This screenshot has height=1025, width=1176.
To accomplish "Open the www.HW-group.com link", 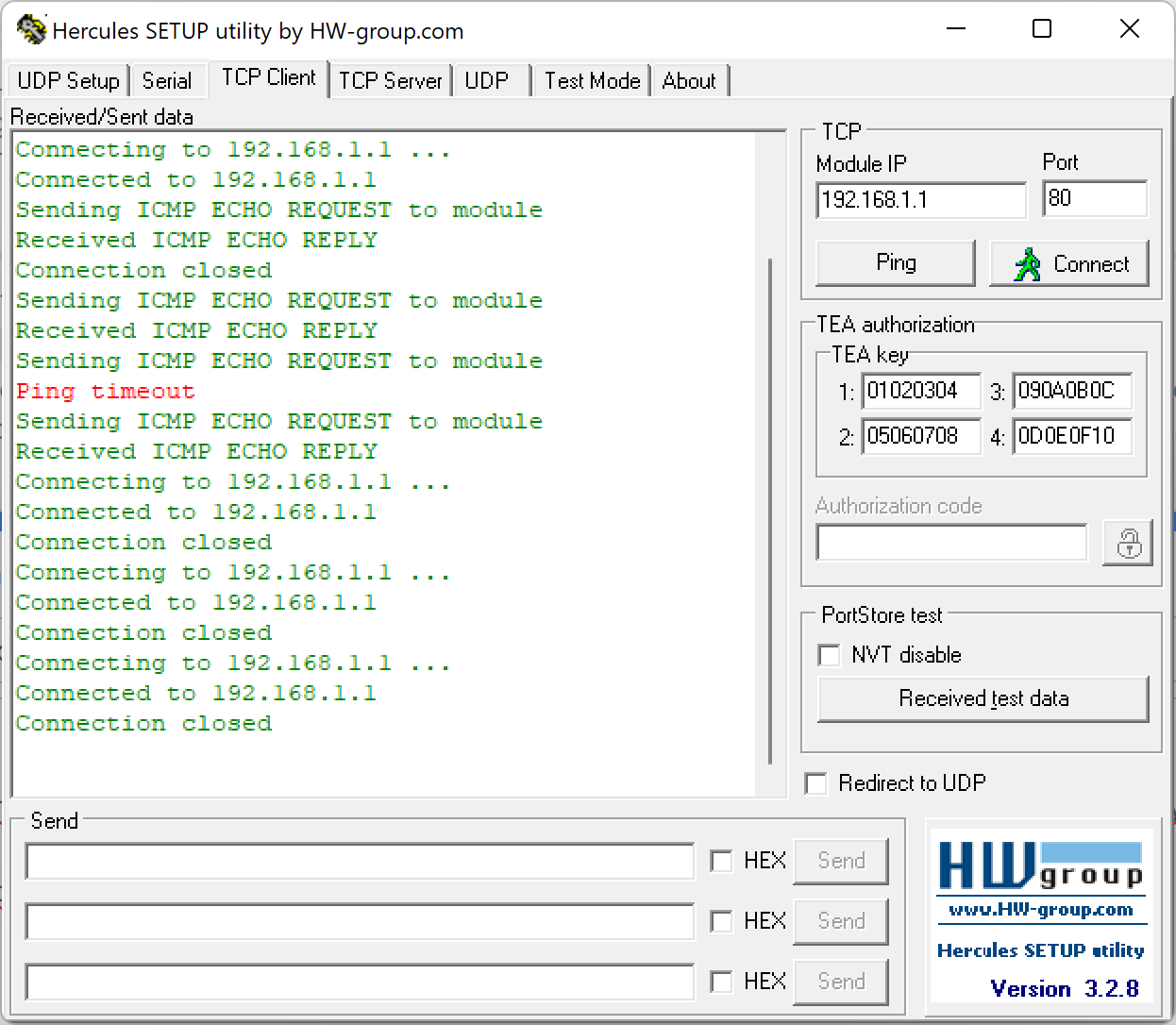I will [x=1040, y=910].
